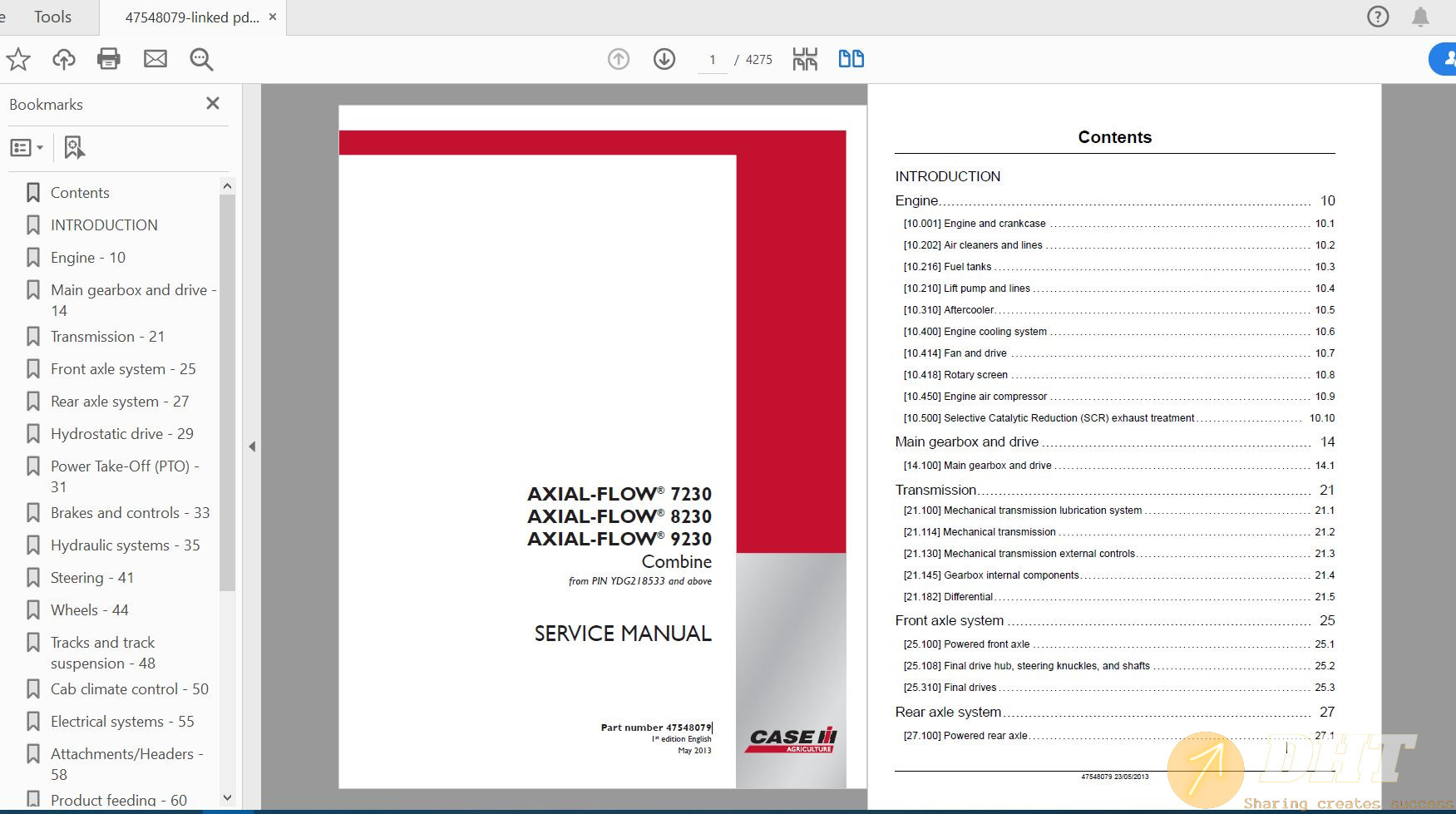Switch to 47548079-linked pdf tab
This screenshot has height=814, width=1456.
pyautogui.click(x=192, y=17)
